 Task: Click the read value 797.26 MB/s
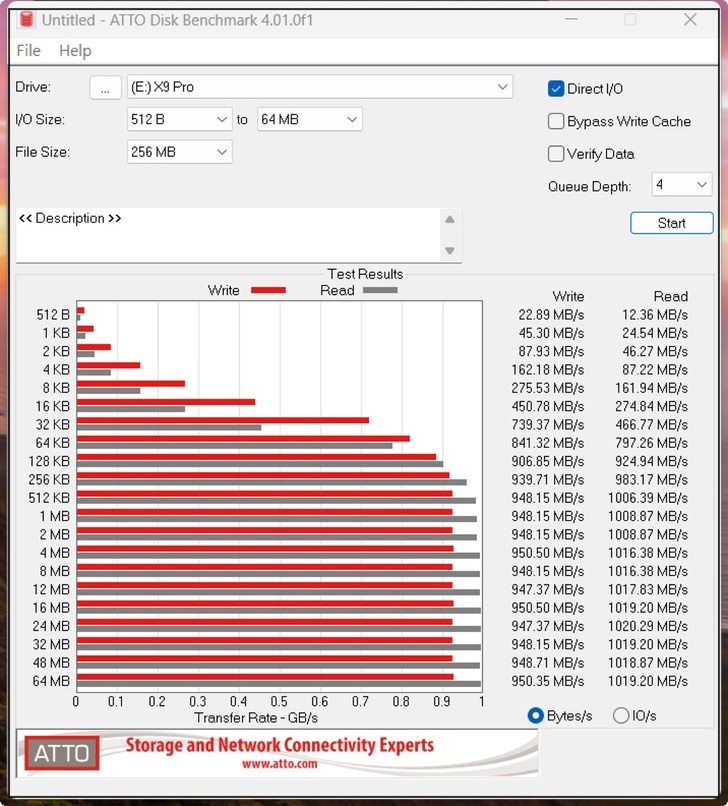pyautogui.click(x=651, y=443)
